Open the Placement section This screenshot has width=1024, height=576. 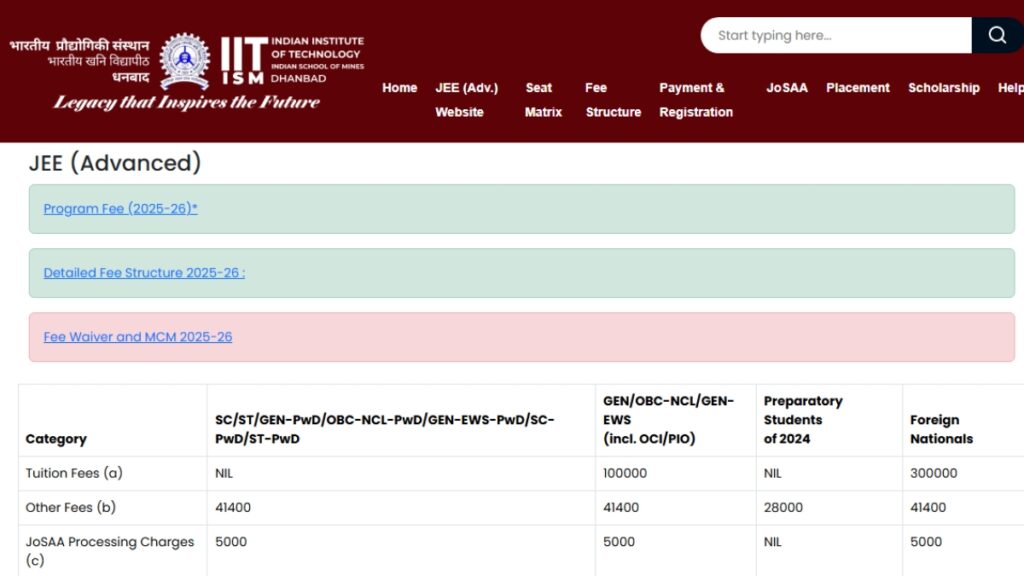tap(857, 88)
